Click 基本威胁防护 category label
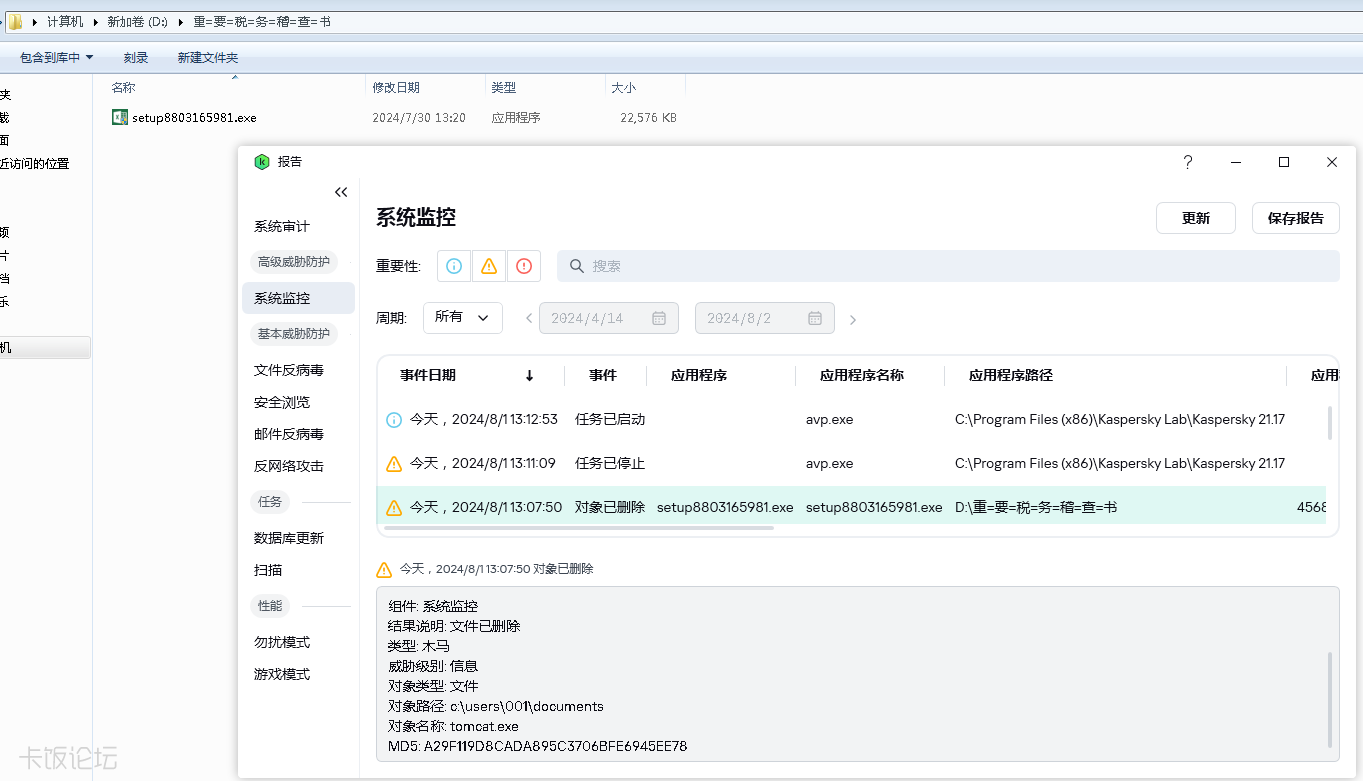The image size is (1363, 781). (x=294, y=334)
